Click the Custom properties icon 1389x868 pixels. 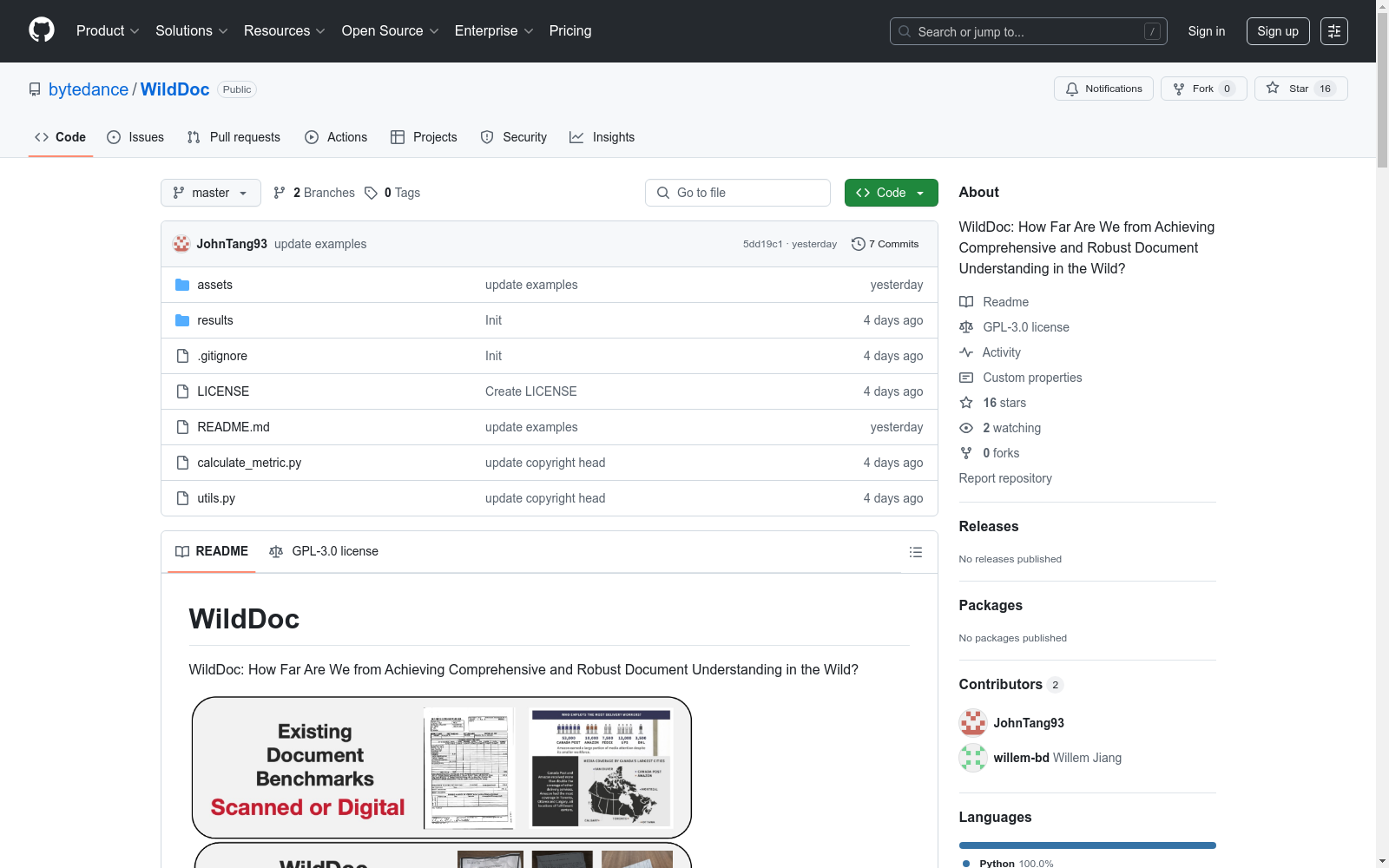pyautogui.click(x=966, y=378)
